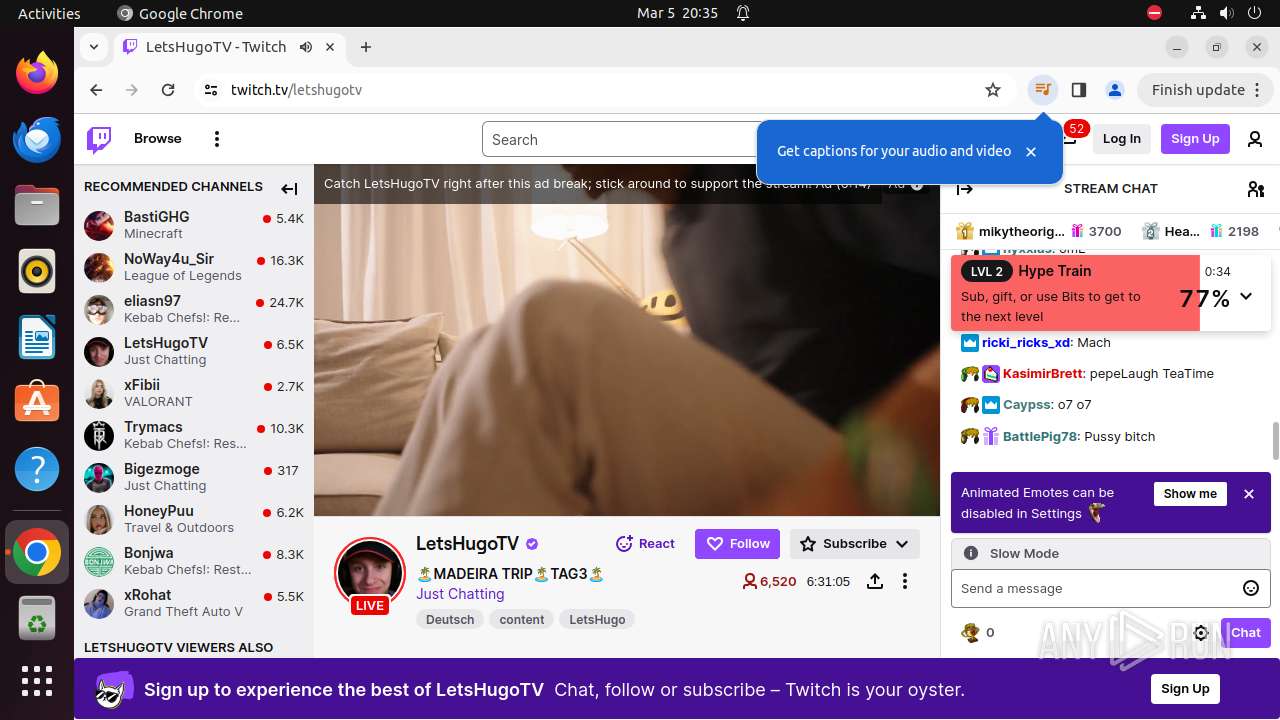The image size is (1280, 720).
Task: Open the Chrome tab search dropdown
Action: coord(93,47)
